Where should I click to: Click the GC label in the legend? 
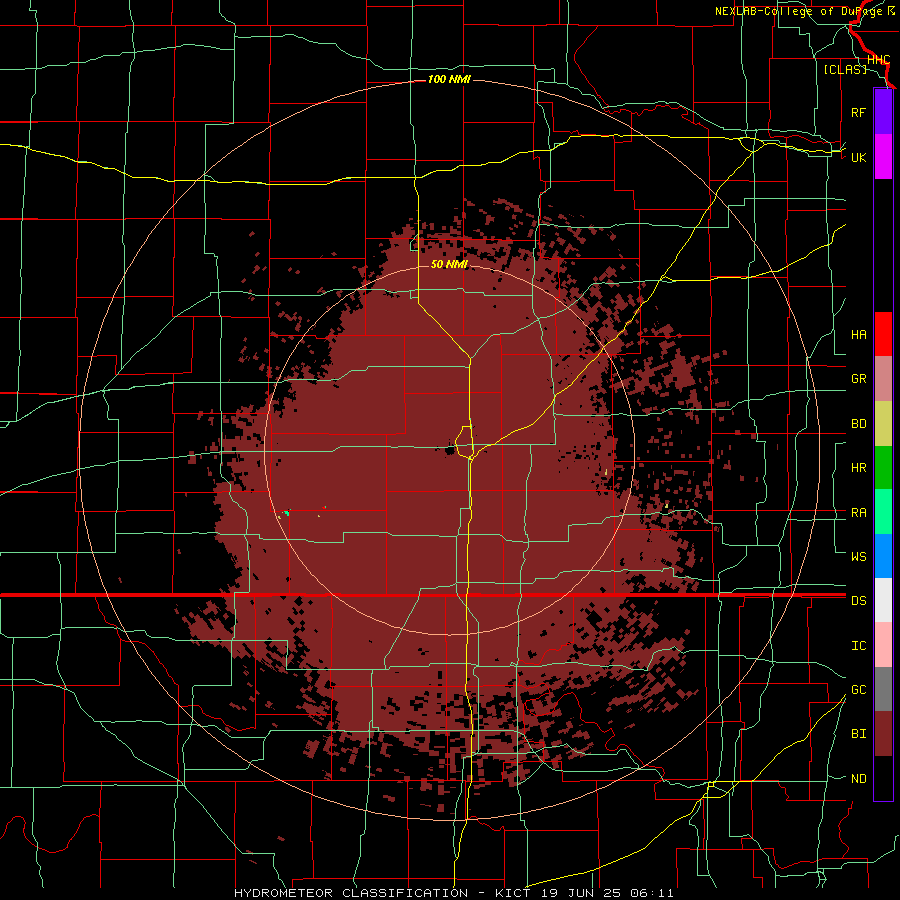(x=859, y=689)
